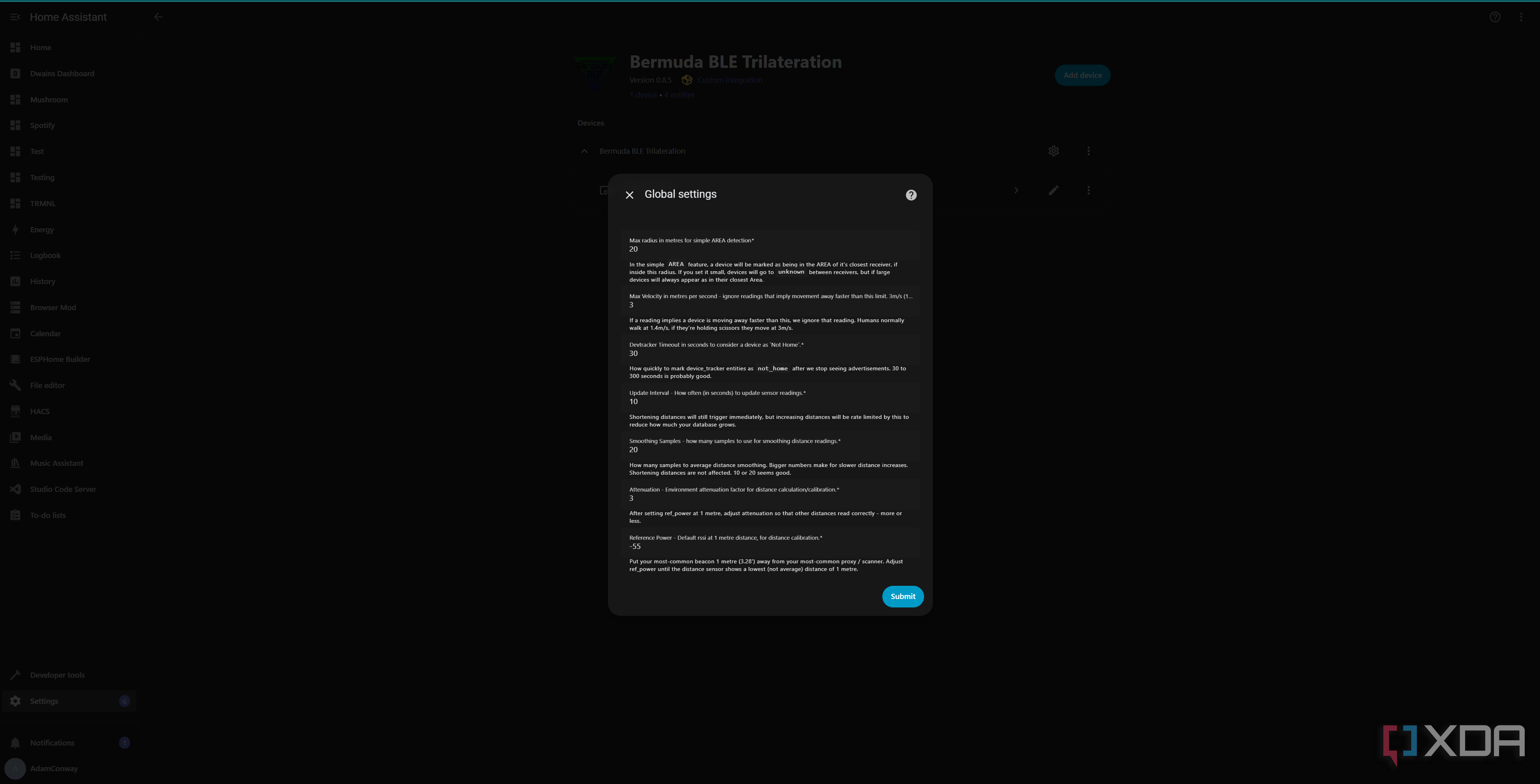
Task: Open Notifications bell icon
Action: pos(16,743)
